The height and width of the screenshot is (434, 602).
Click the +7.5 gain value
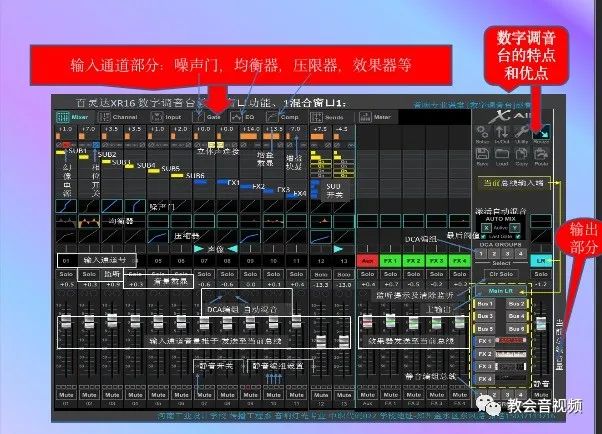pyautogui.click(x=319, y=129)
